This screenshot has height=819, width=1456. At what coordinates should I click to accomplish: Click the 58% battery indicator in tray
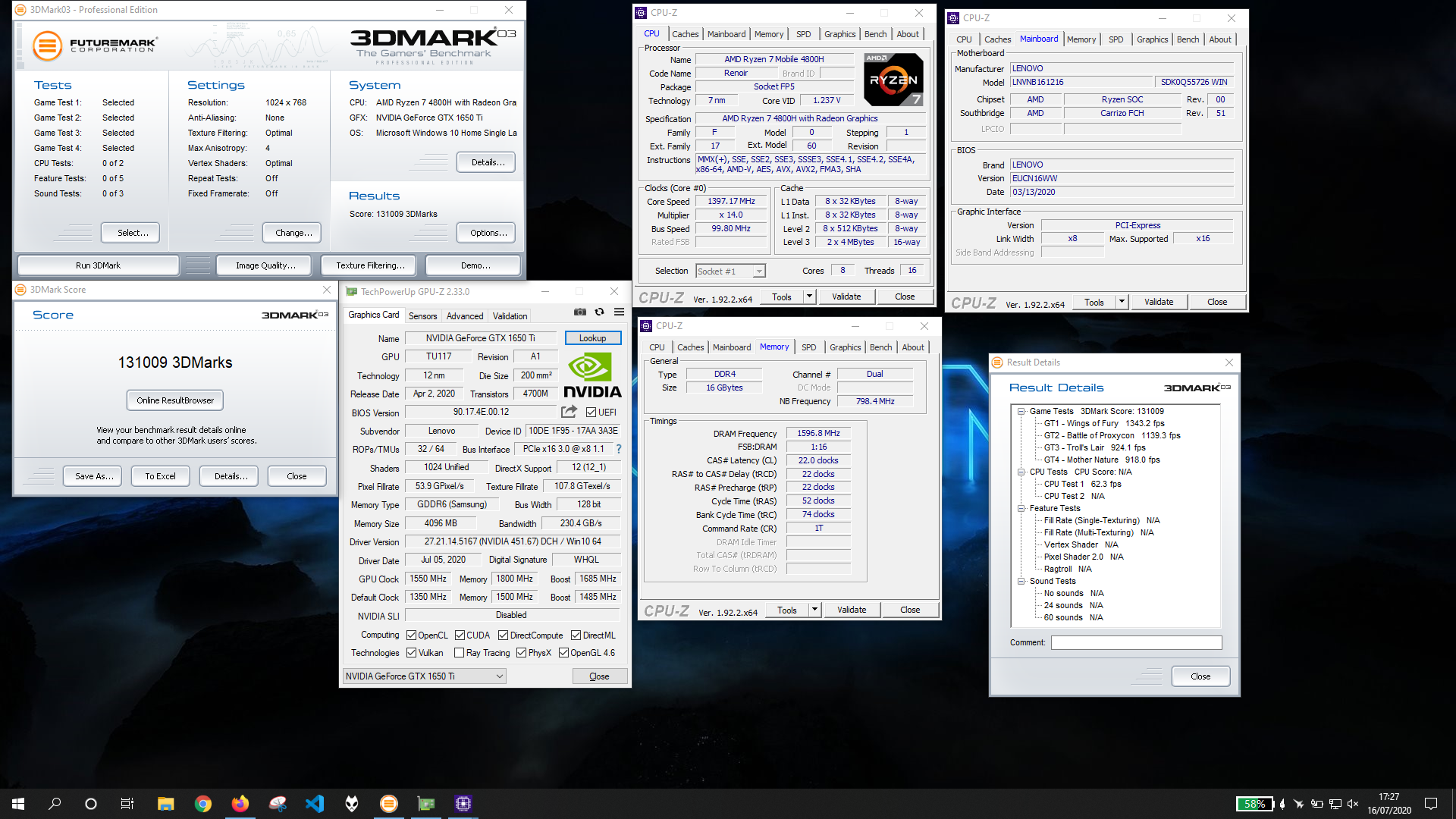point(1254,804)
